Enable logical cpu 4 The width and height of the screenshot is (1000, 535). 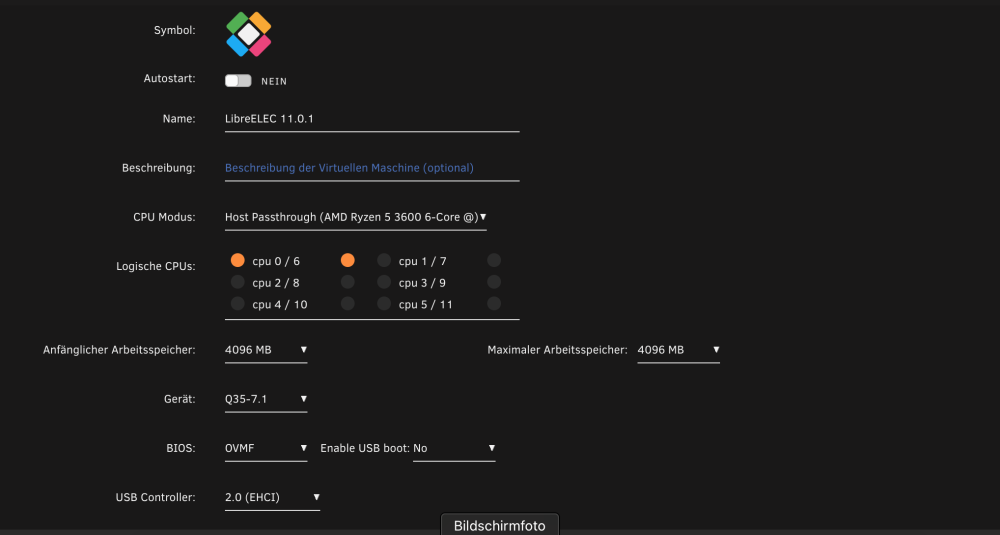(x=238, y=304)
